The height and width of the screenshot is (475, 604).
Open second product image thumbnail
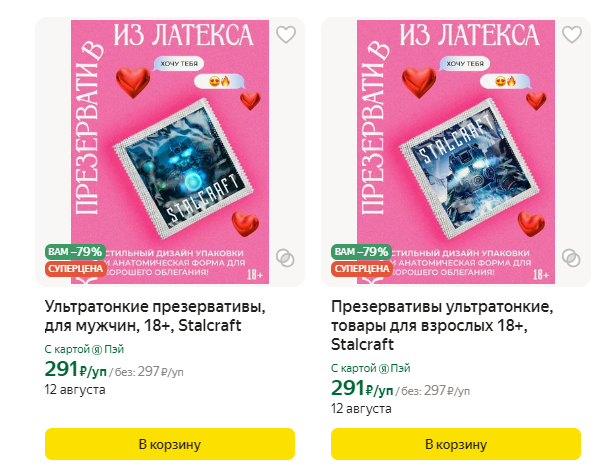456,152
